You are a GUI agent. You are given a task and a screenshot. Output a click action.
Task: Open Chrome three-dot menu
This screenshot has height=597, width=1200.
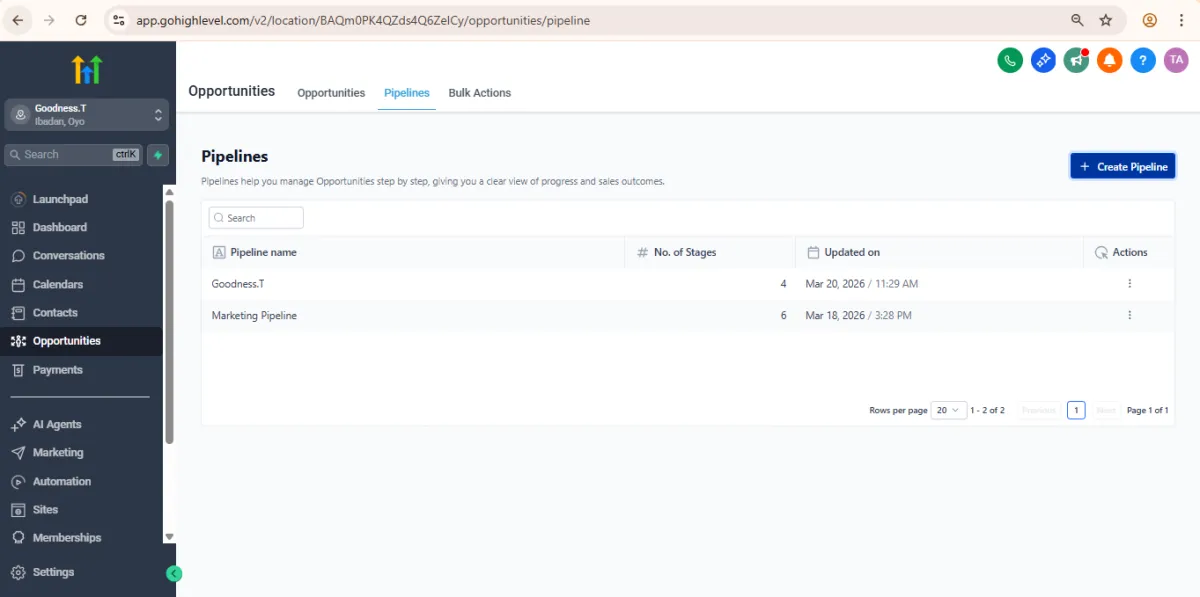[1181, 20]
